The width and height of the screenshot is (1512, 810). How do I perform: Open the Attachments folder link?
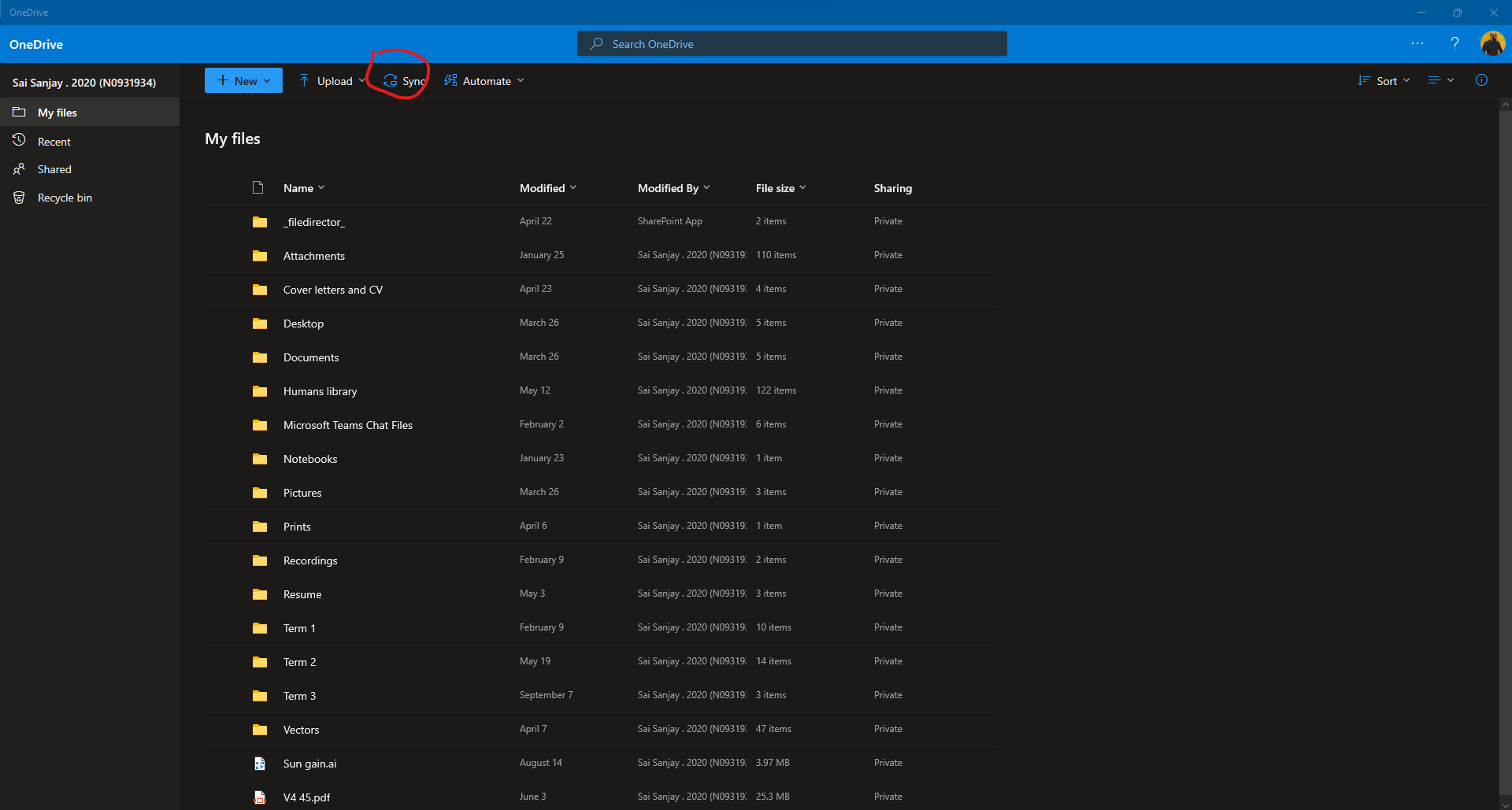pos(314,256)
